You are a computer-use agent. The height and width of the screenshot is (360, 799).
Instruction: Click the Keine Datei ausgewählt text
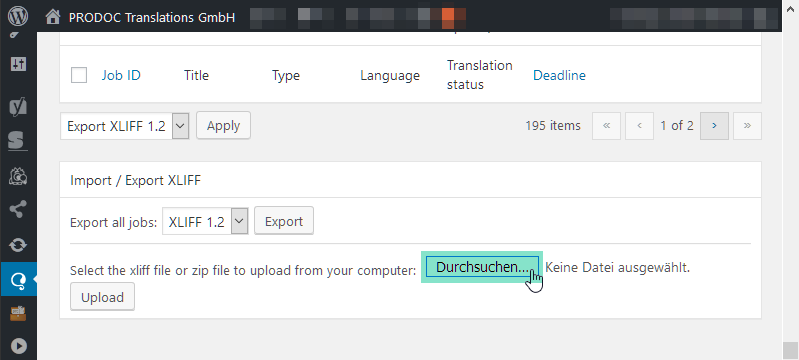pos(618,267)
